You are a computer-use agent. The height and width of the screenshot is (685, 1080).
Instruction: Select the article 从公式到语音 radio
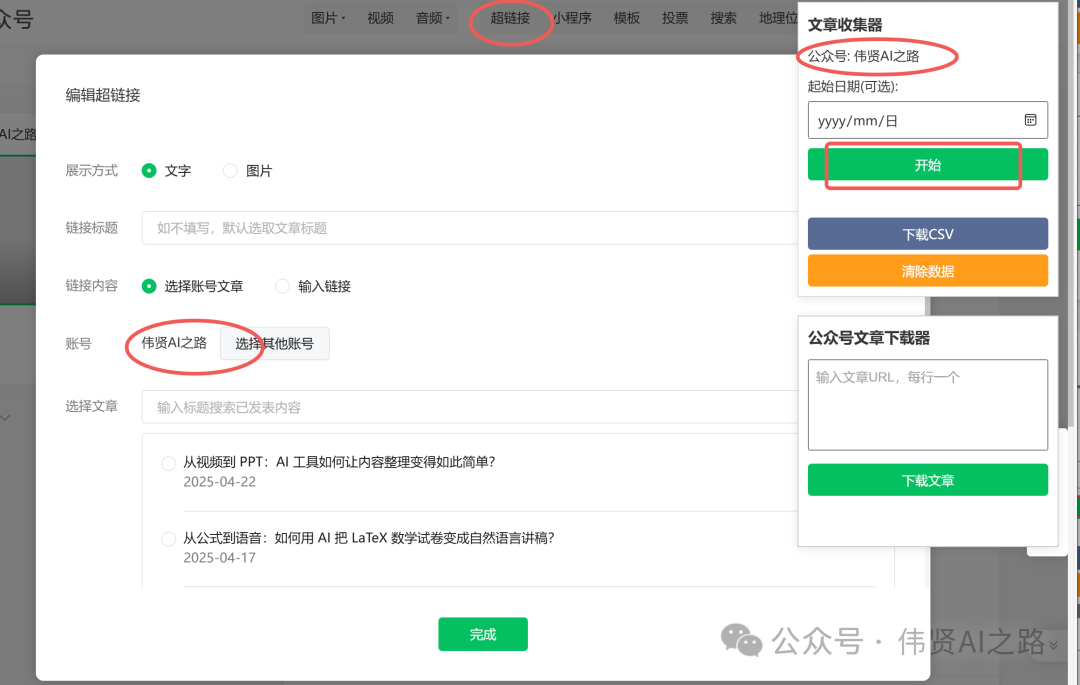tap(168, 539)
